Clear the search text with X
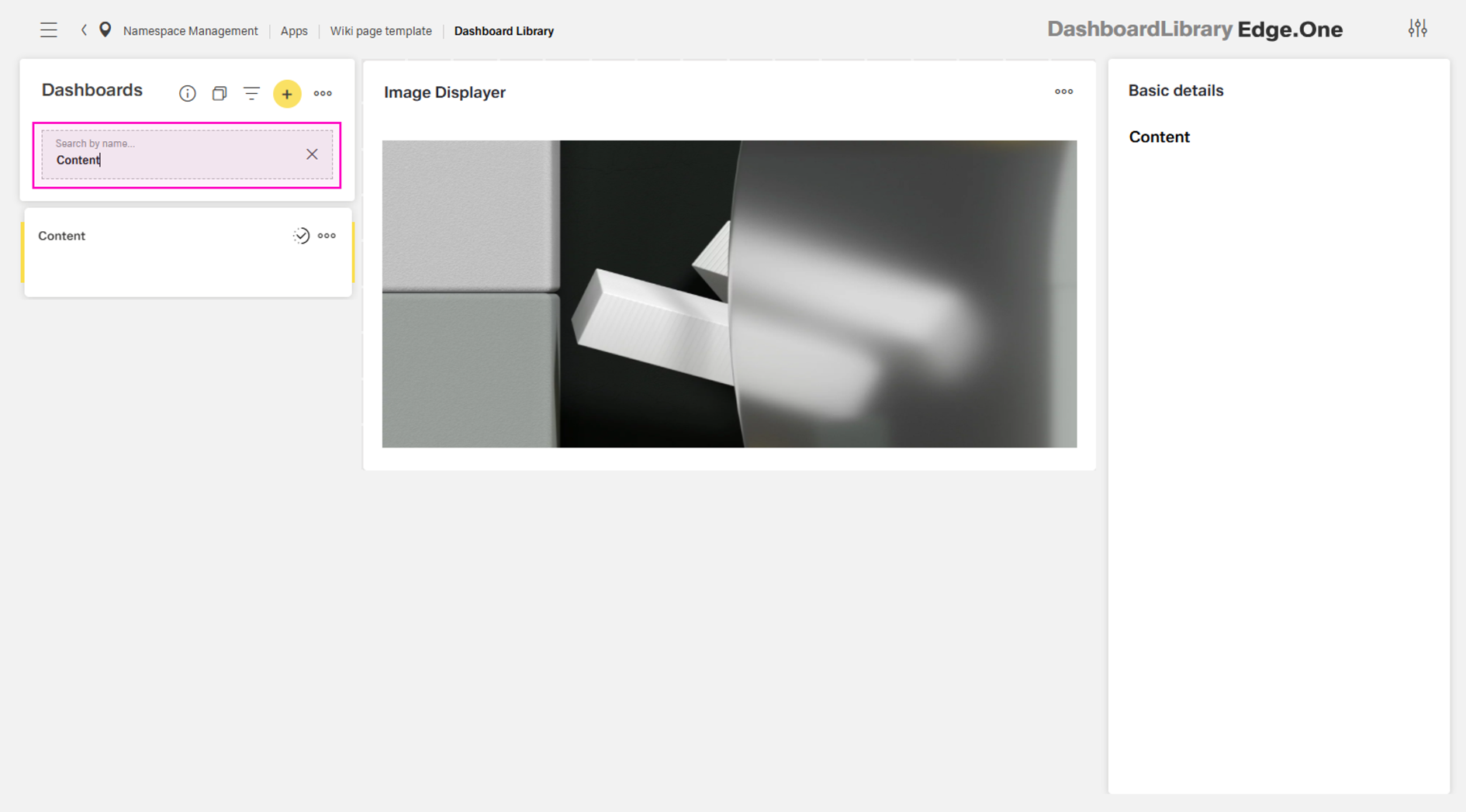Image resolution: width=1466 pixels, height=812 pixels. [312, 154]
